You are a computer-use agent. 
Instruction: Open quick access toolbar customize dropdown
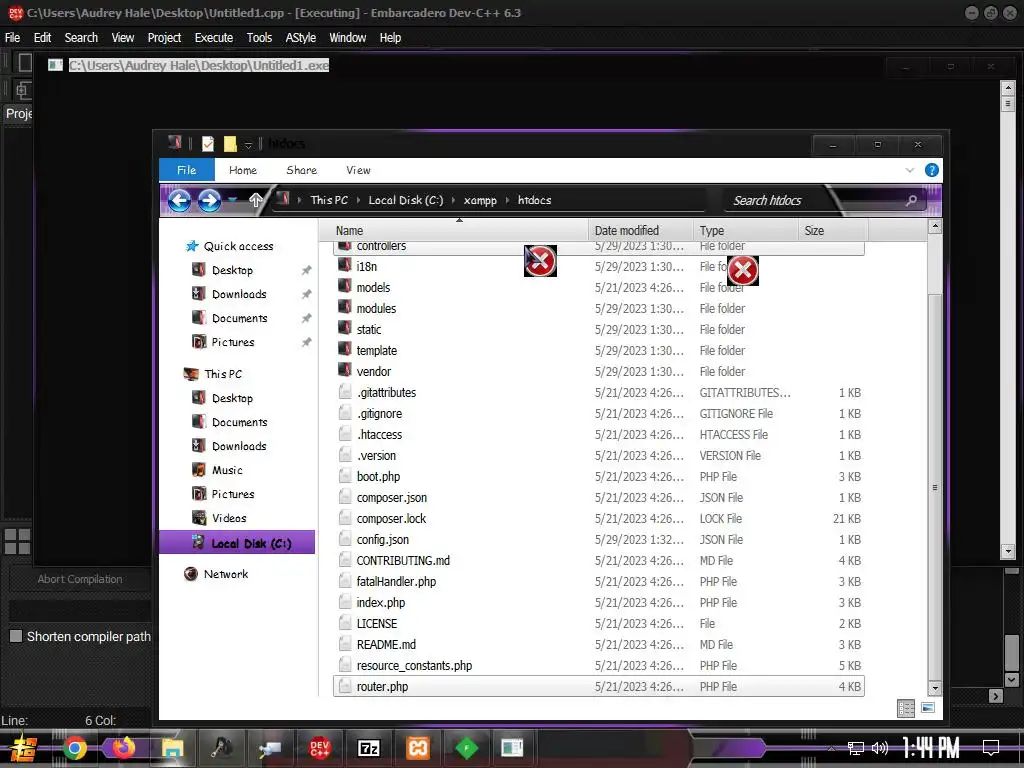248,145
